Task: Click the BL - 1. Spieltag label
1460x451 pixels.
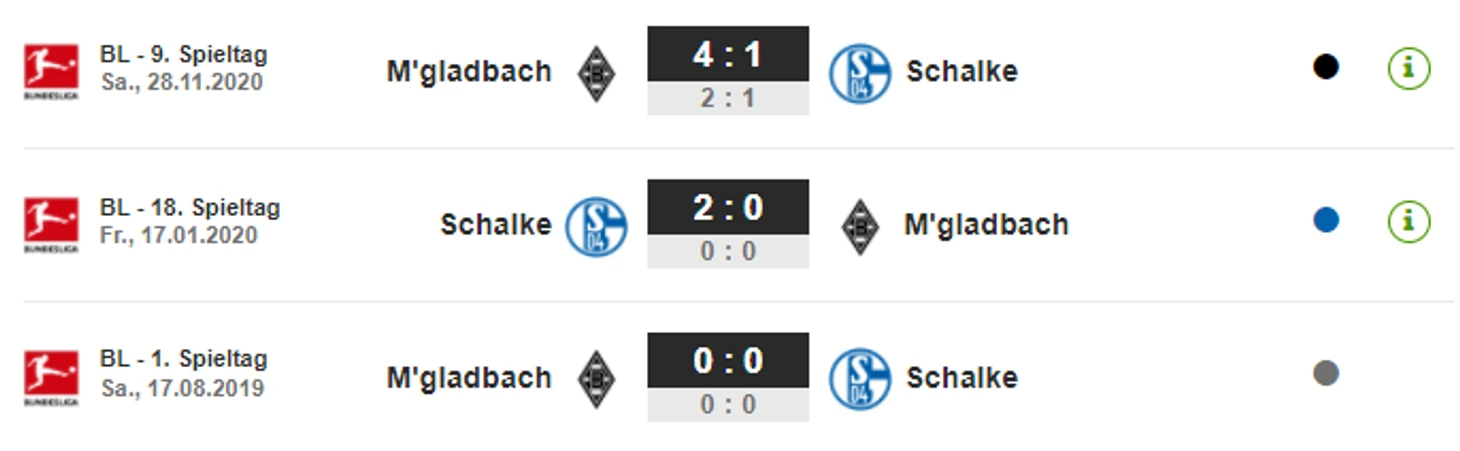Action: pyautogui.click(x=183, y=359)
